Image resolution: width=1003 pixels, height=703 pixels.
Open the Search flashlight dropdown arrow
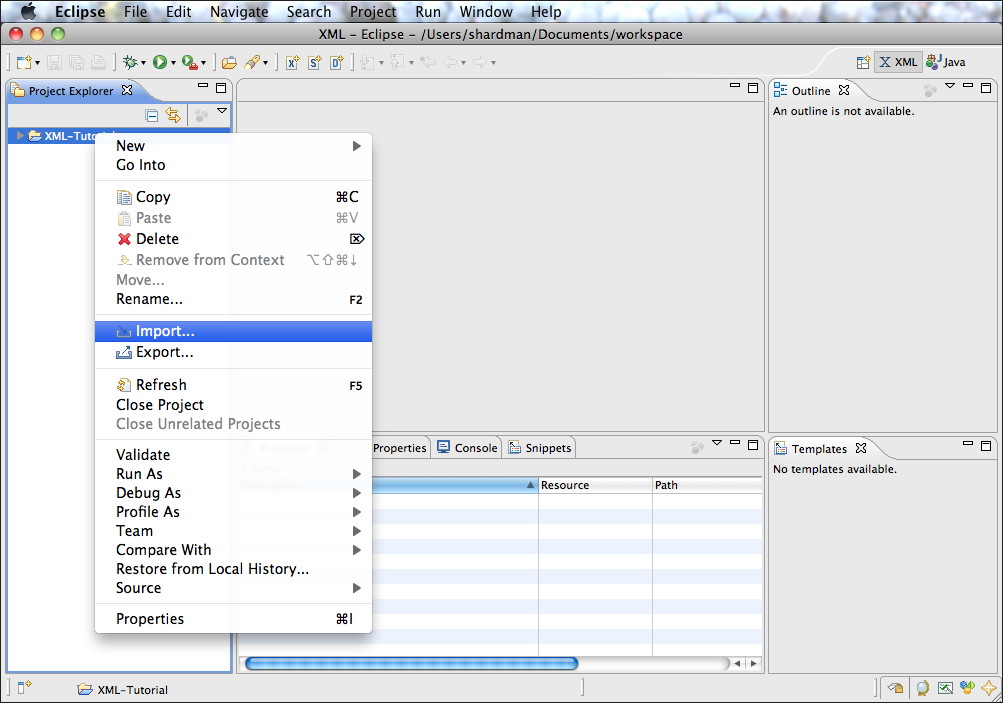point(265,63)
